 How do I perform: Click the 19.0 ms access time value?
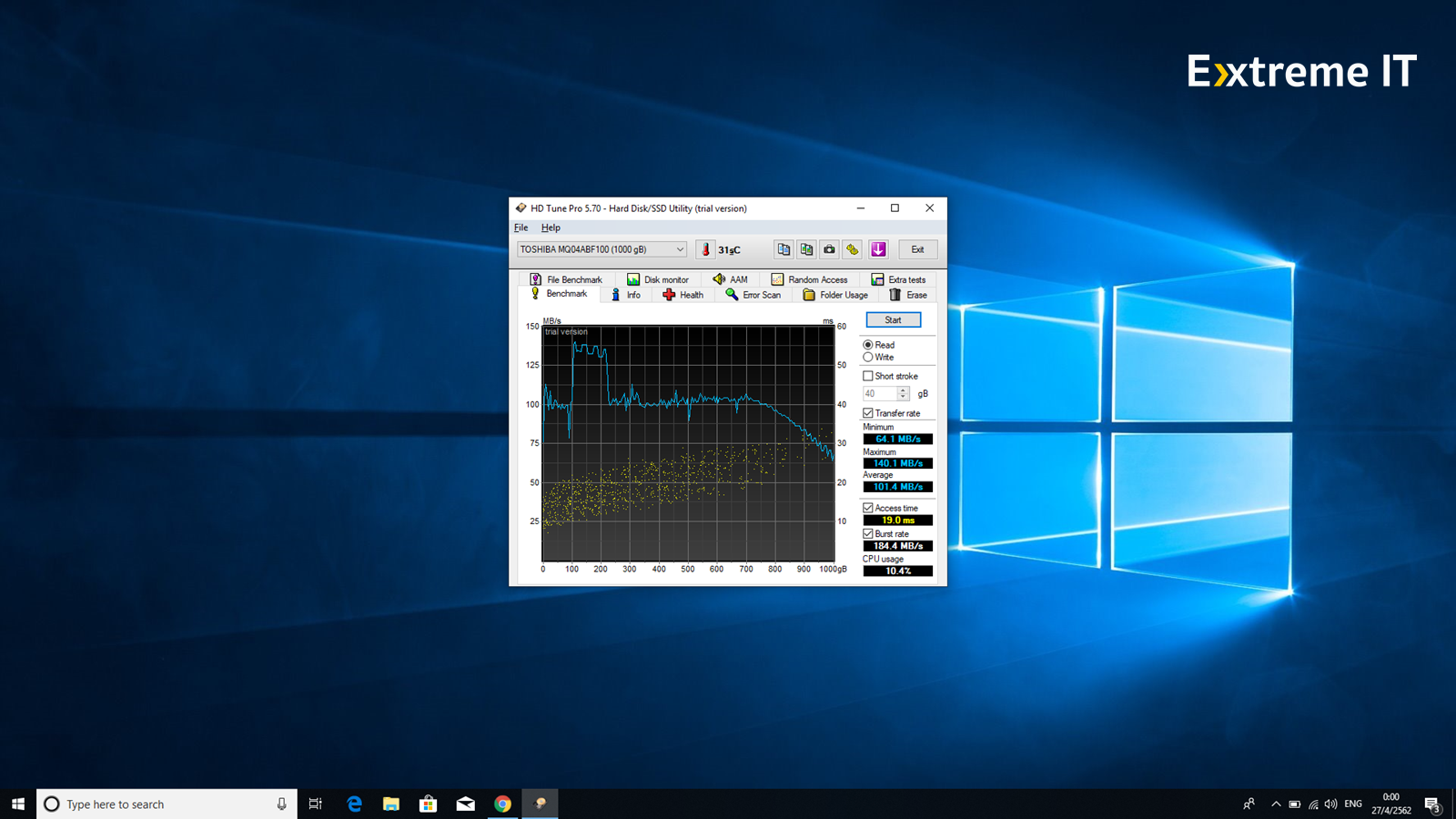pyautogui.click(x=897, y=521)
